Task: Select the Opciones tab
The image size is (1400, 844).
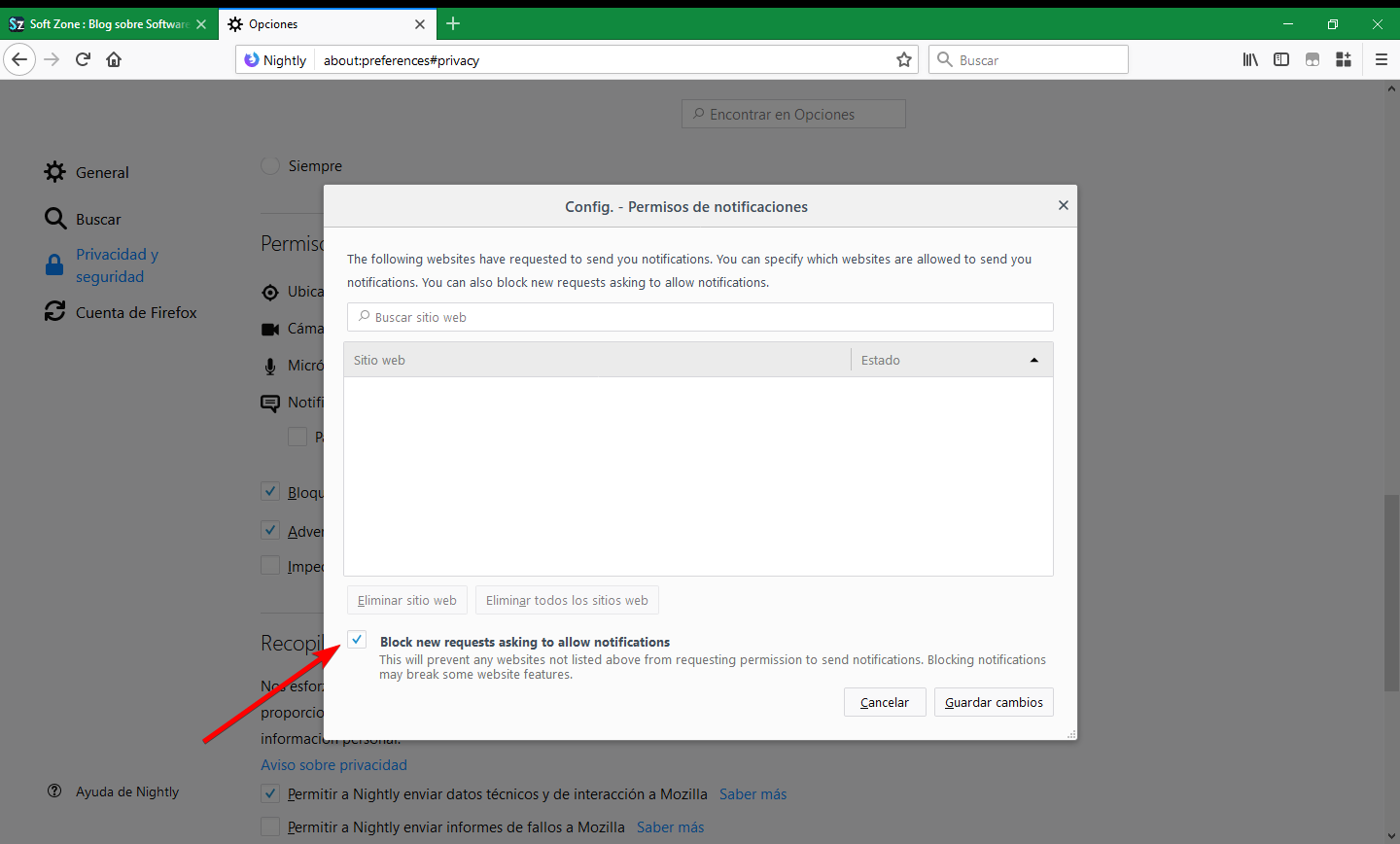Action: [x=327, y=24]
